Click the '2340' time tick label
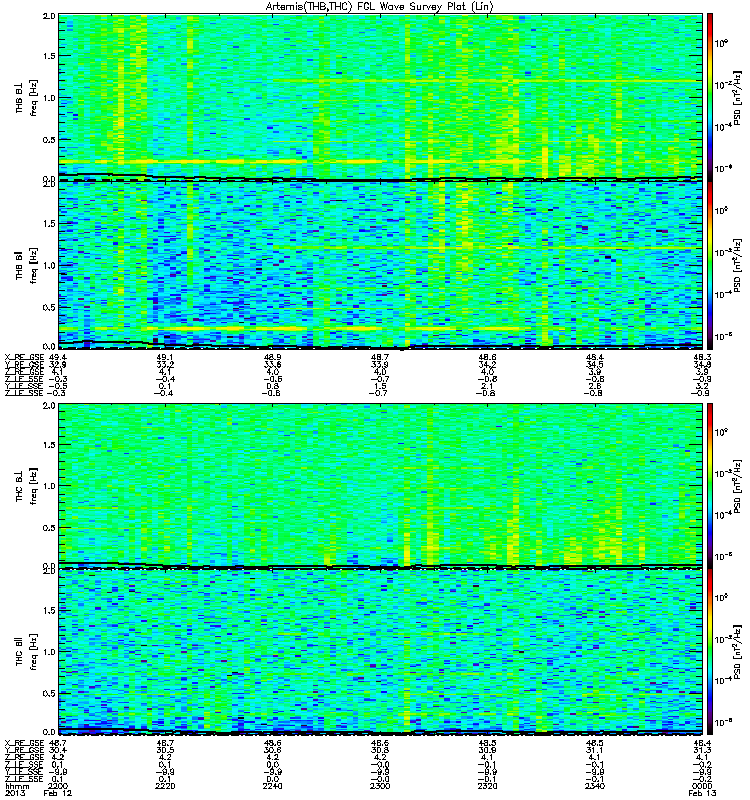The image size is (750, 800). pos(595,786)
